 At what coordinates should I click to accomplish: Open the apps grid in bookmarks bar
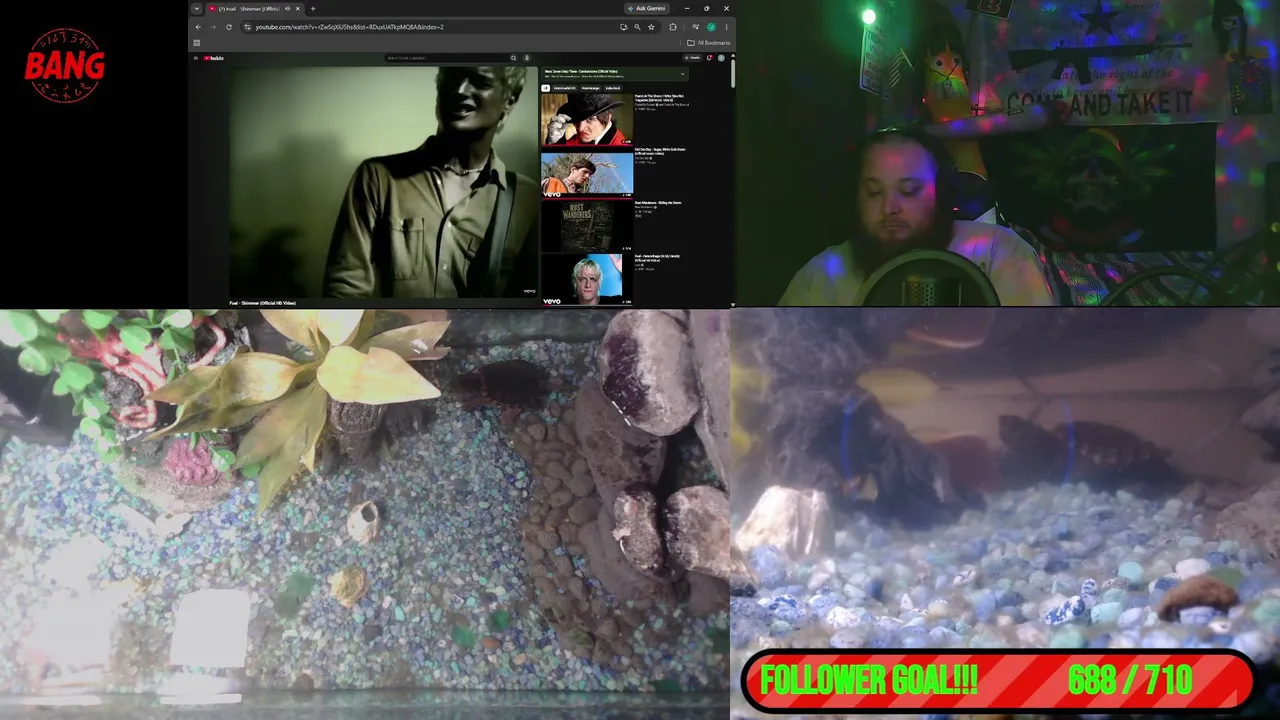point(197,43)
